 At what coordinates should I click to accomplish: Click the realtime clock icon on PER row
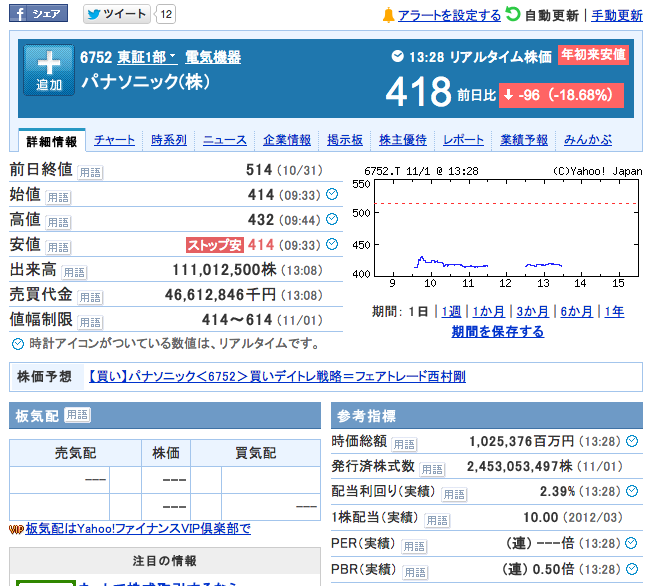(631, 543)
